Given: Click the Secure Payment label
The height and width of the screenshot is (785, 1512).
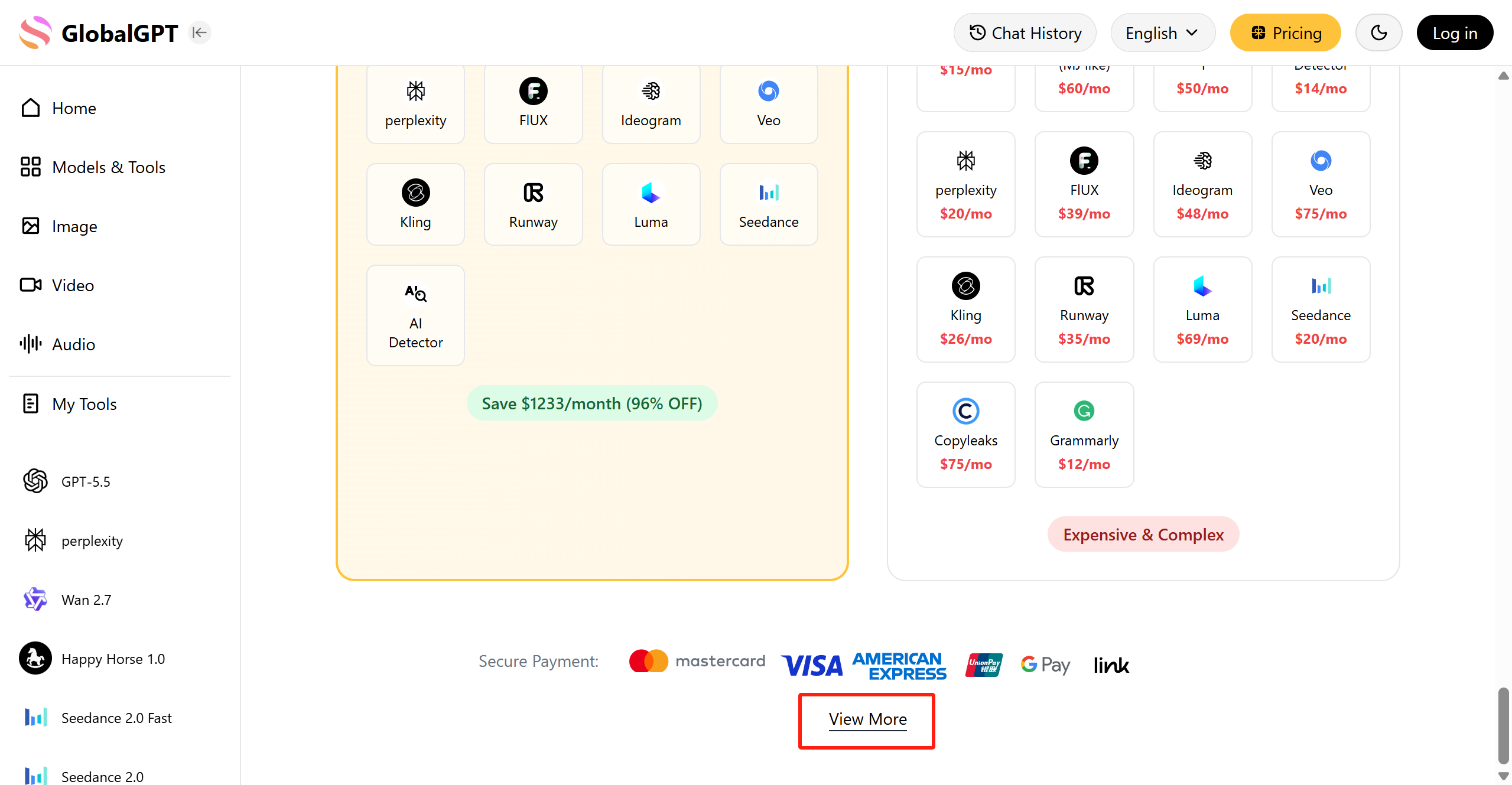Looking at the screenshot, I should (538, 662).
